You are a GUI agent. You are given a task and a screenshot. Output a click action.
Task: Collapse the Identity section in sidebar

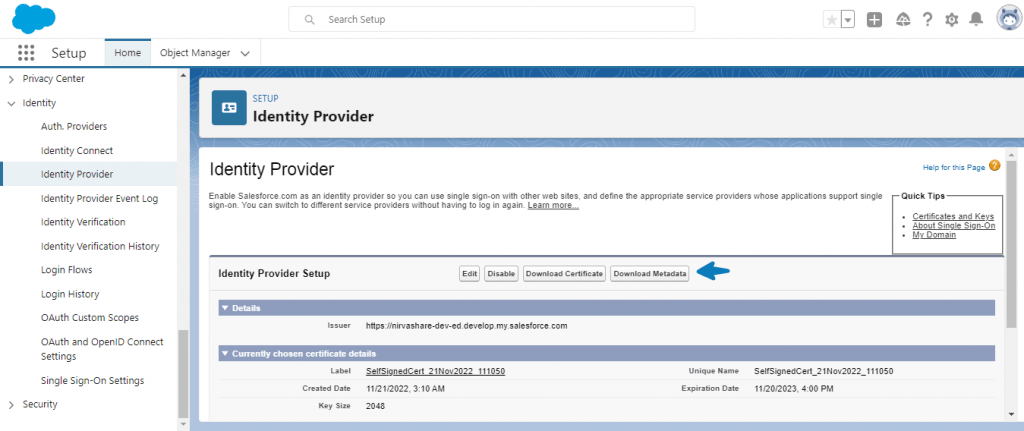[x=11, y=103]
